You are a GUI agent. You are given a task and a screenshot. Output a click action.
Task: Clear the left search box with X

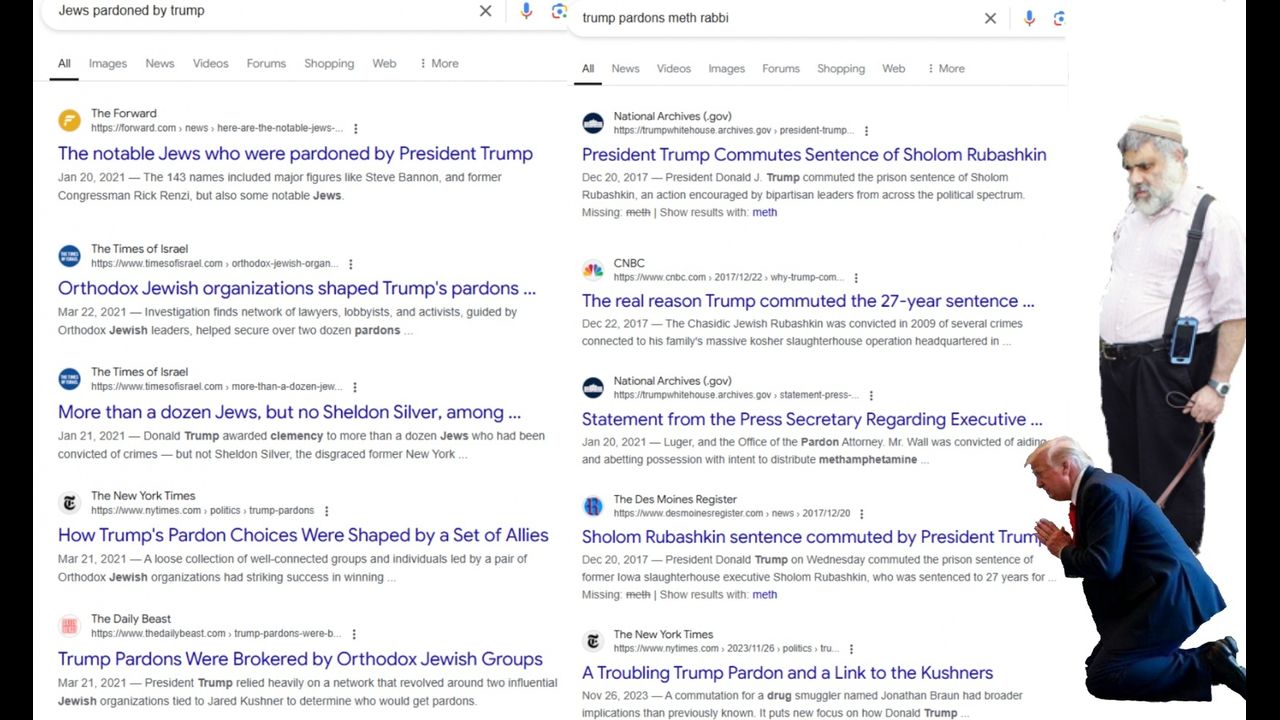click(485, 11)
